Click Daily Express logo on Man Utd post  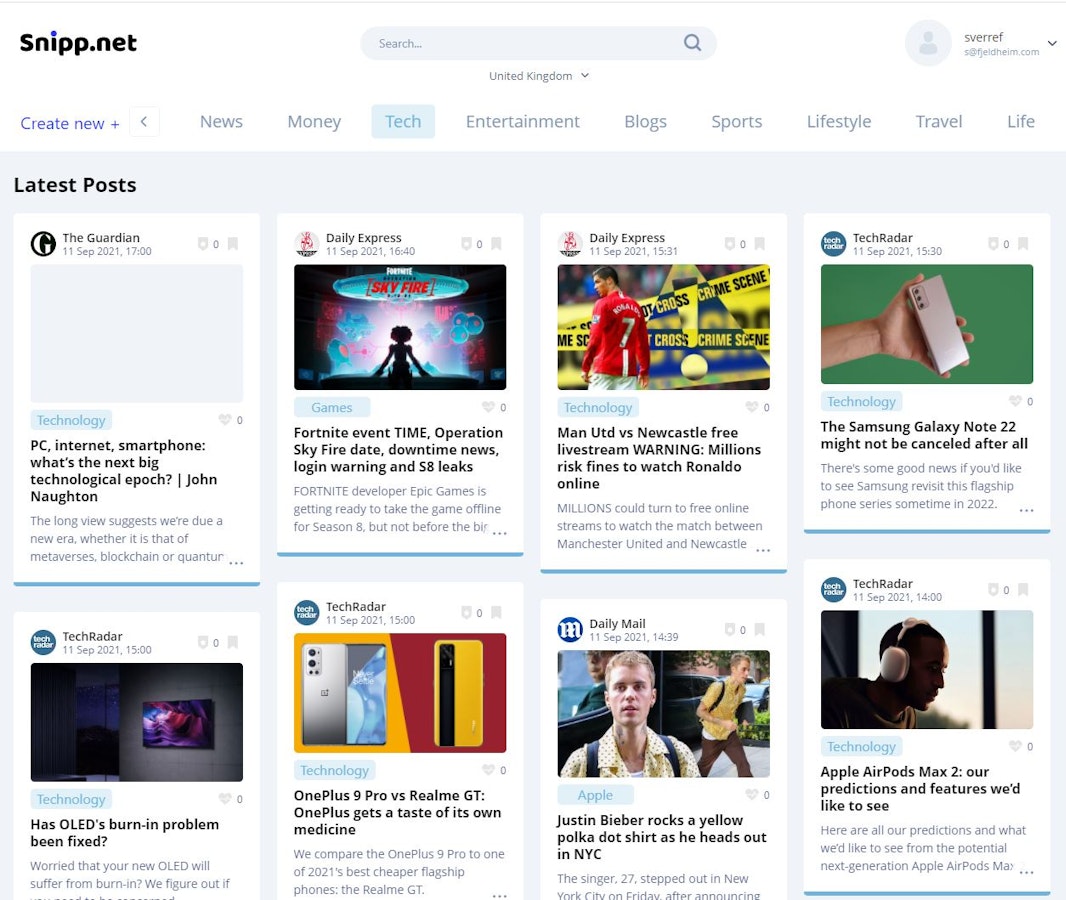point(570,244)
